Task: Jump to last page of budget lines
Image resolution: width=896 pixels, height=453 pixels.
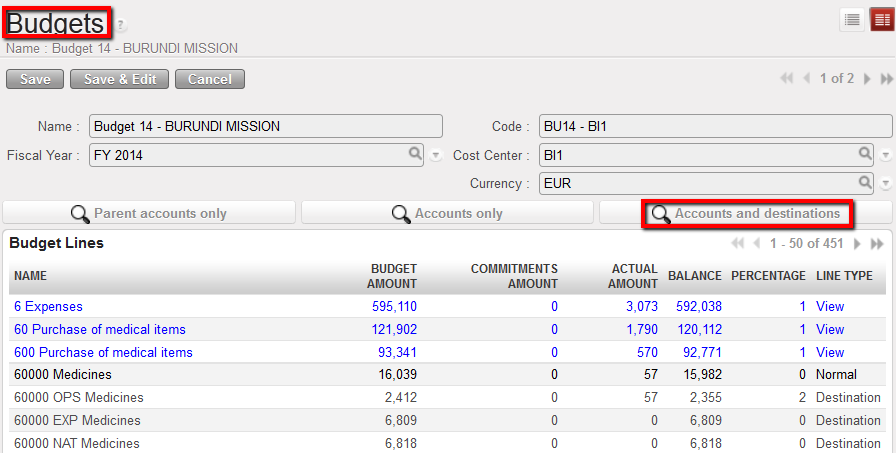Action: point(877,244)
